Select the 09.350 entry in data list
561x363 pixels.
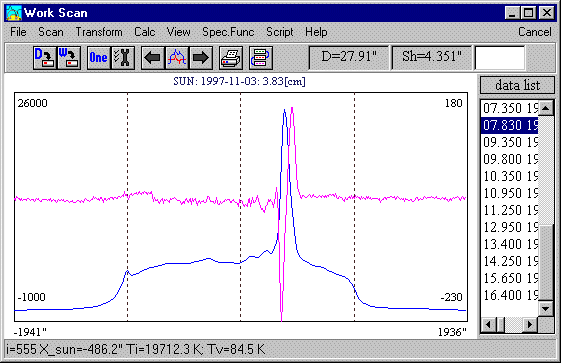click(x=509, y=142)
